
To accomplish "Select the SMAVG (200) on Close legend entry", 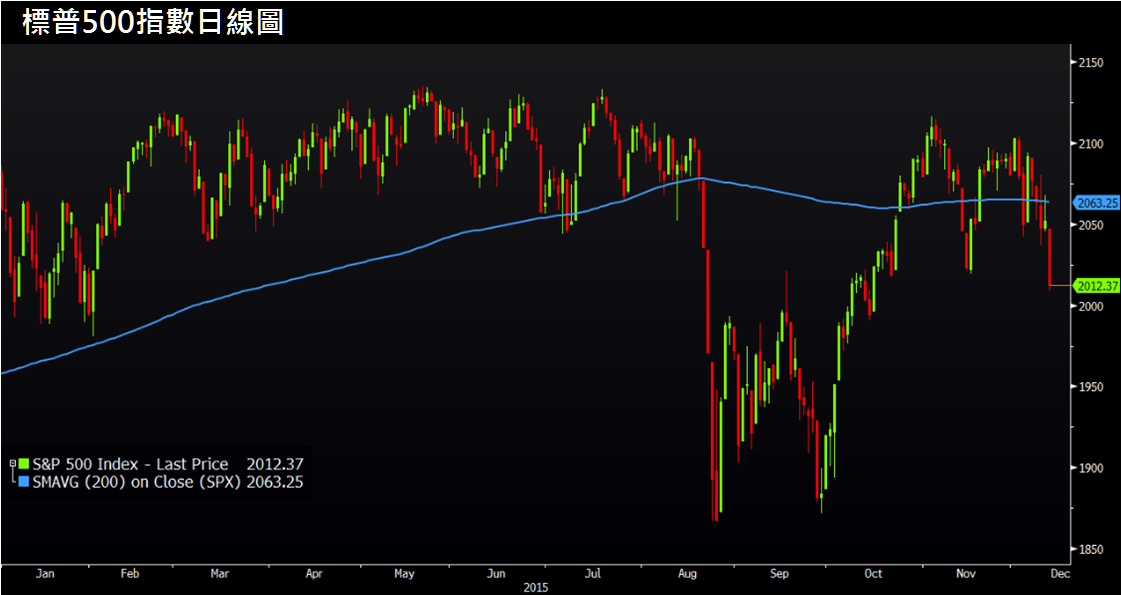I will pyautogui.click(x=137, y=482).
